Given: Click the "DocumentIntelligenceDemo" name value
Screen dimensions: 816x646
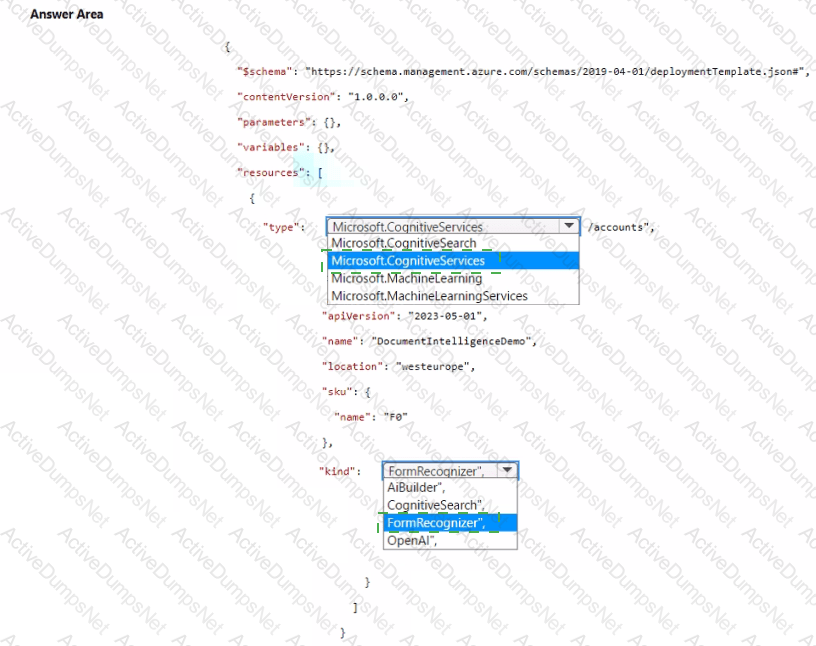Looking at the screenshot, I should tap(454, 341).
